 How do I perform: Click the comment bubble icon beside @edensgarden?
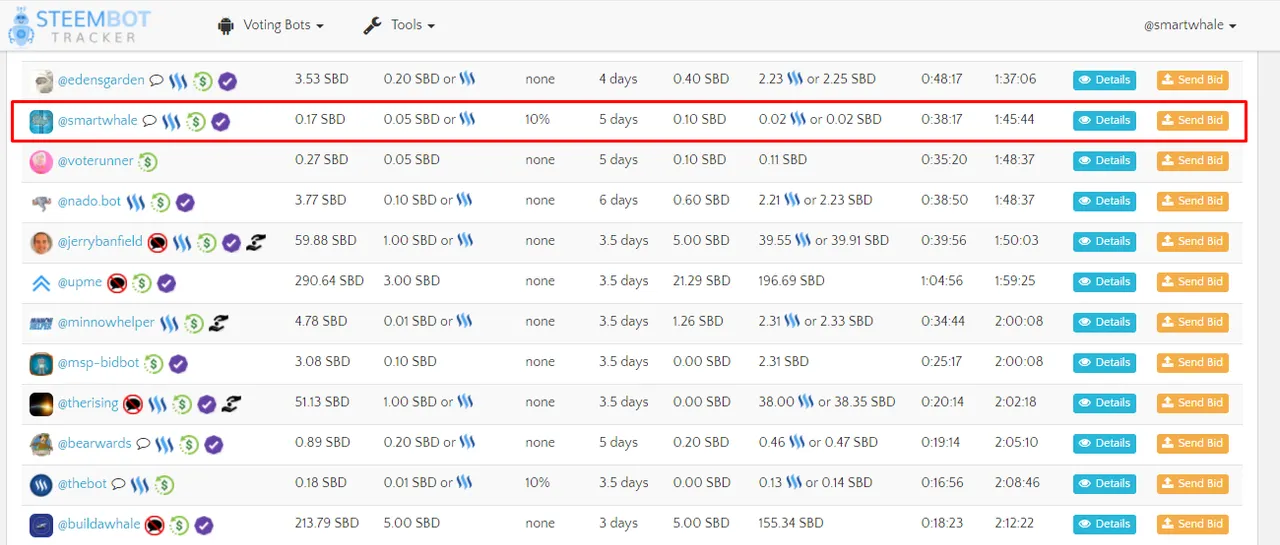pos(156,81)
